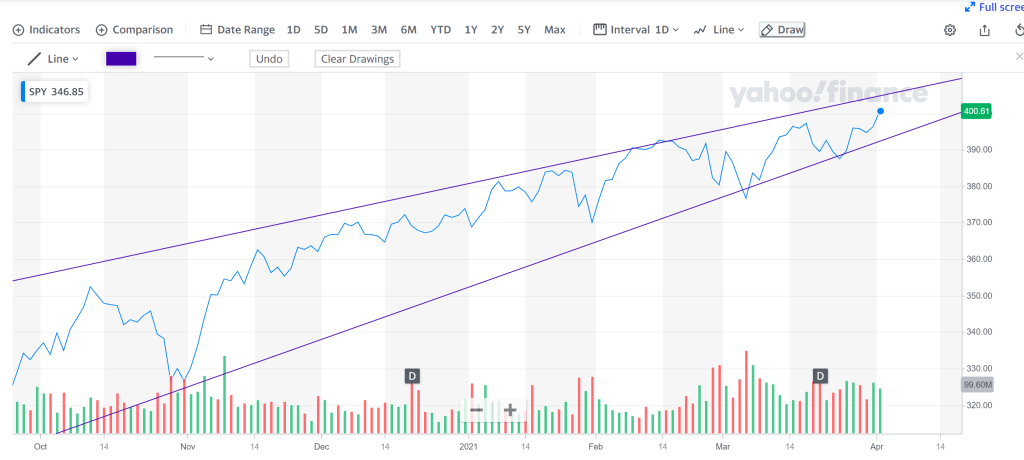The height and width of the screenshot is (460, 1024).
Task: Open the Line chart type dropdown
Action: click(x=719, y=30)
